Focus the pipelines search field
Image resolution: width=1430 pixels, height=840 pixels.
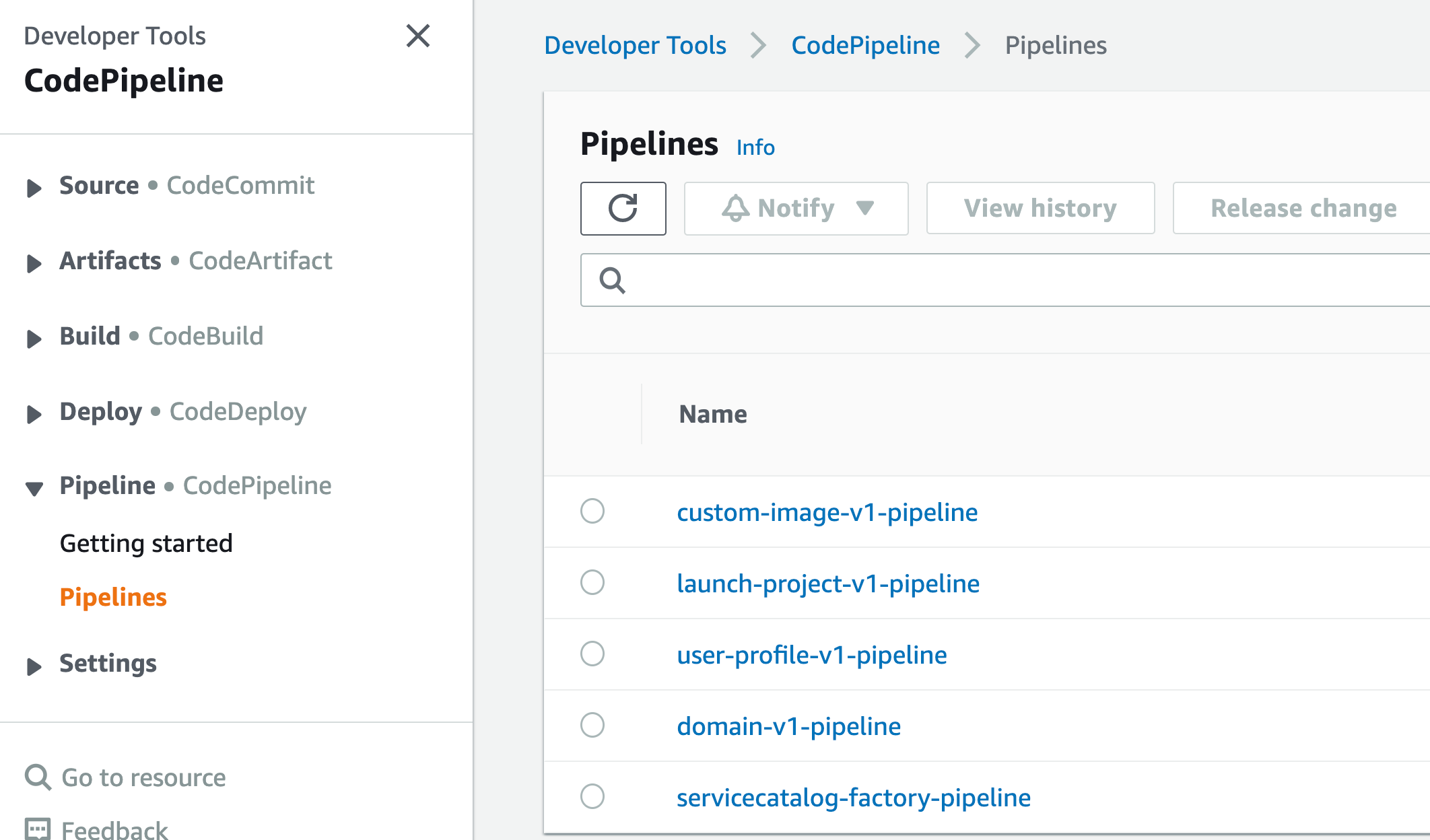click(1005, 280)
